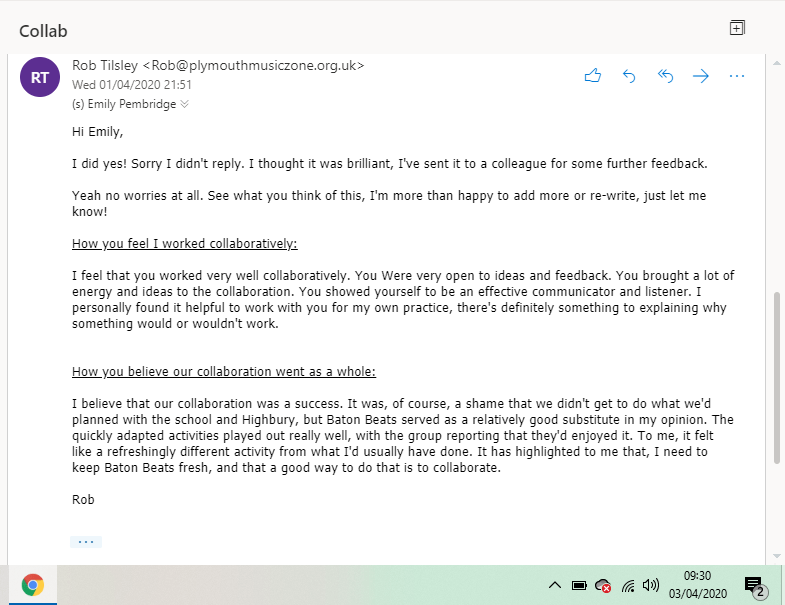The height and width of the screenshot is (605, 785).
Task: Open the More actions ellipsis menu
Action: tap(737, 76)
